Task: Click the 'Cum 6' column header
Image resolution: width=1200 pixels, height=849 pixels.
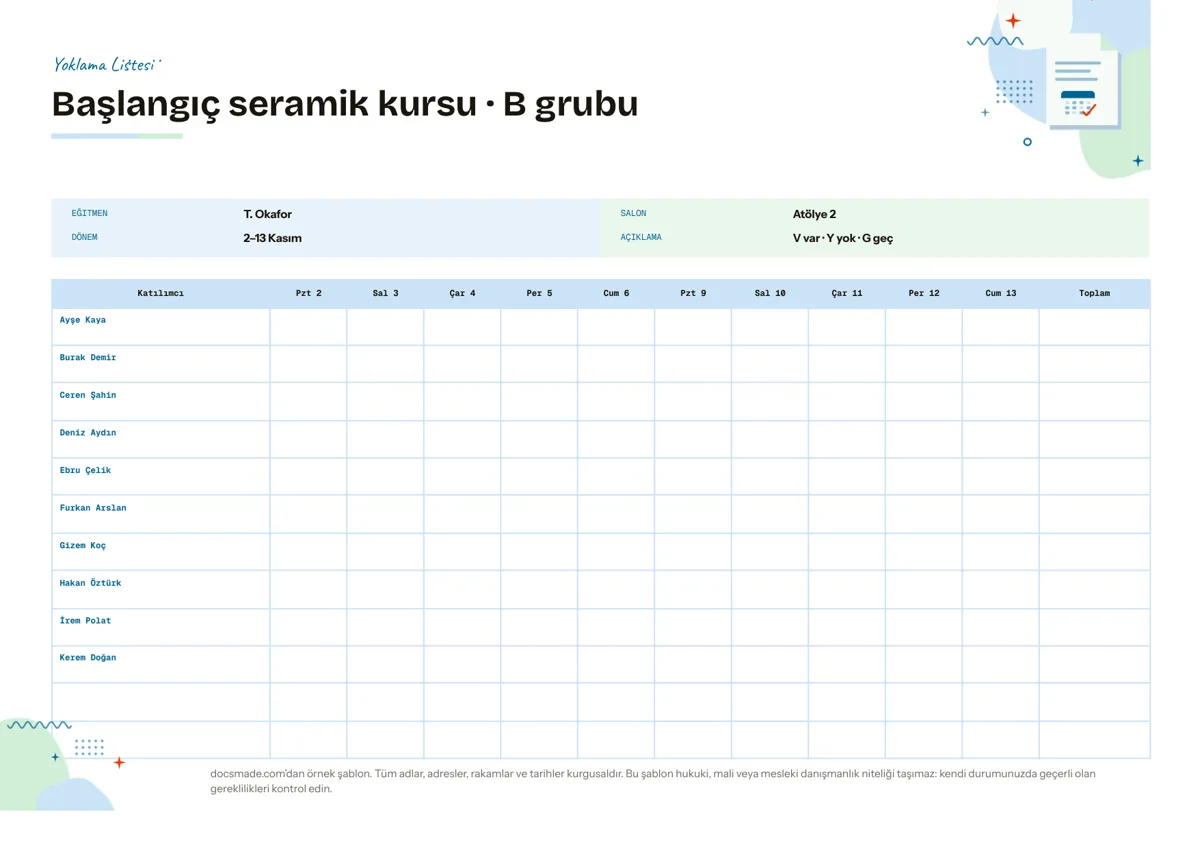Action: (616, 293)
